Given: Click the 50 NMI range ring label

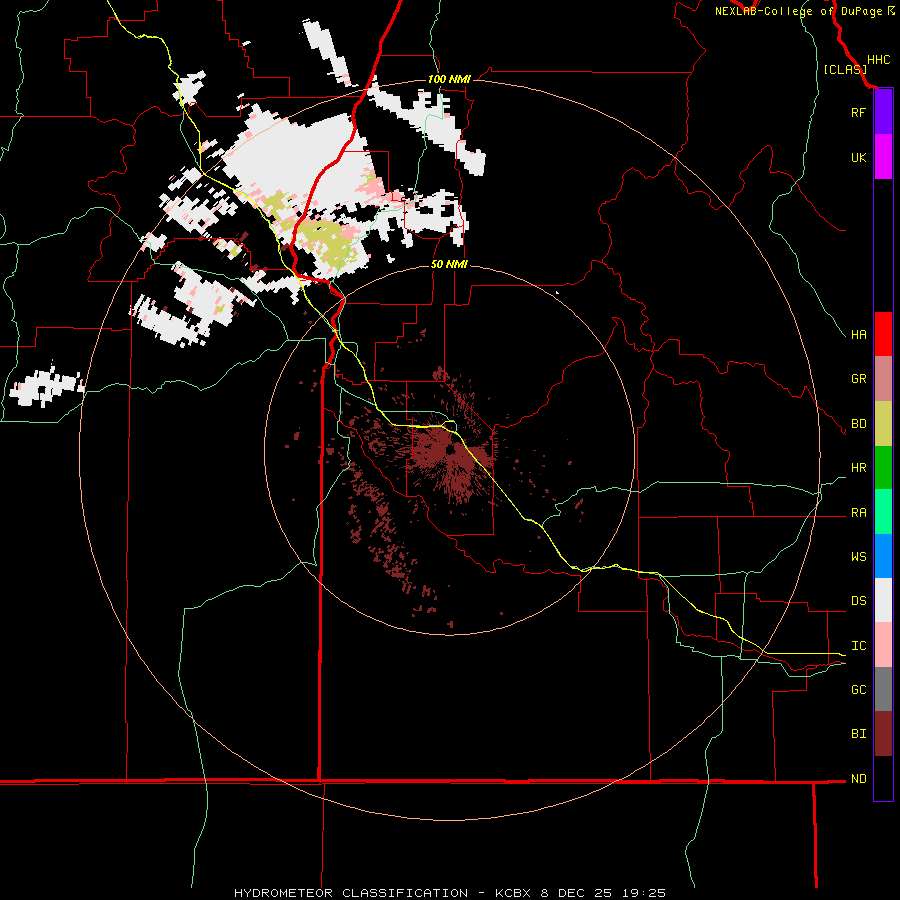Looking at the screenshot, I should click(449, 265).
